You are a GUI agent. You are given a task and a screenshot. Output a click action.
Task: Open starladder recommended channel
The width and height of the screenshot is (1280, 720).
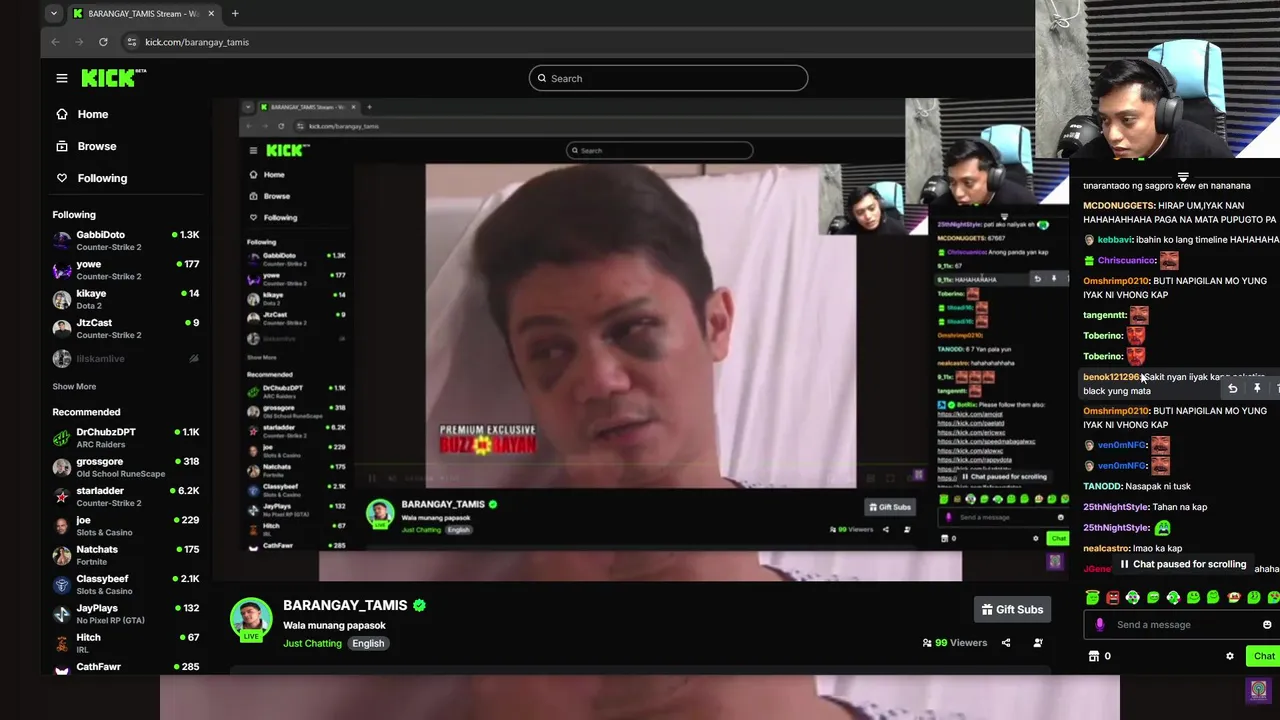point(126,496)
